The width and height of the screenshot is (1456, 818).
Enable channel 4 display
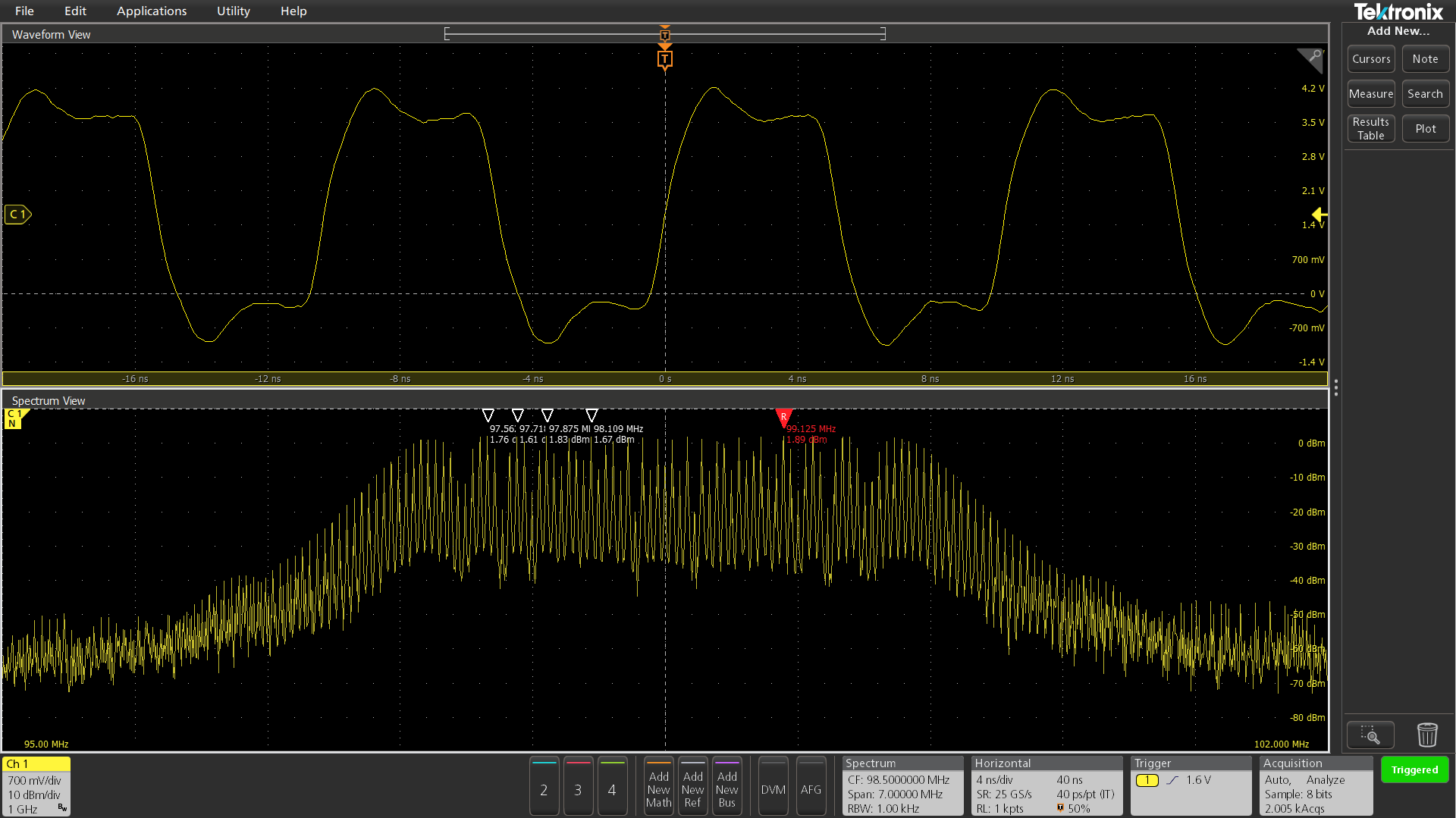[612, 789]
